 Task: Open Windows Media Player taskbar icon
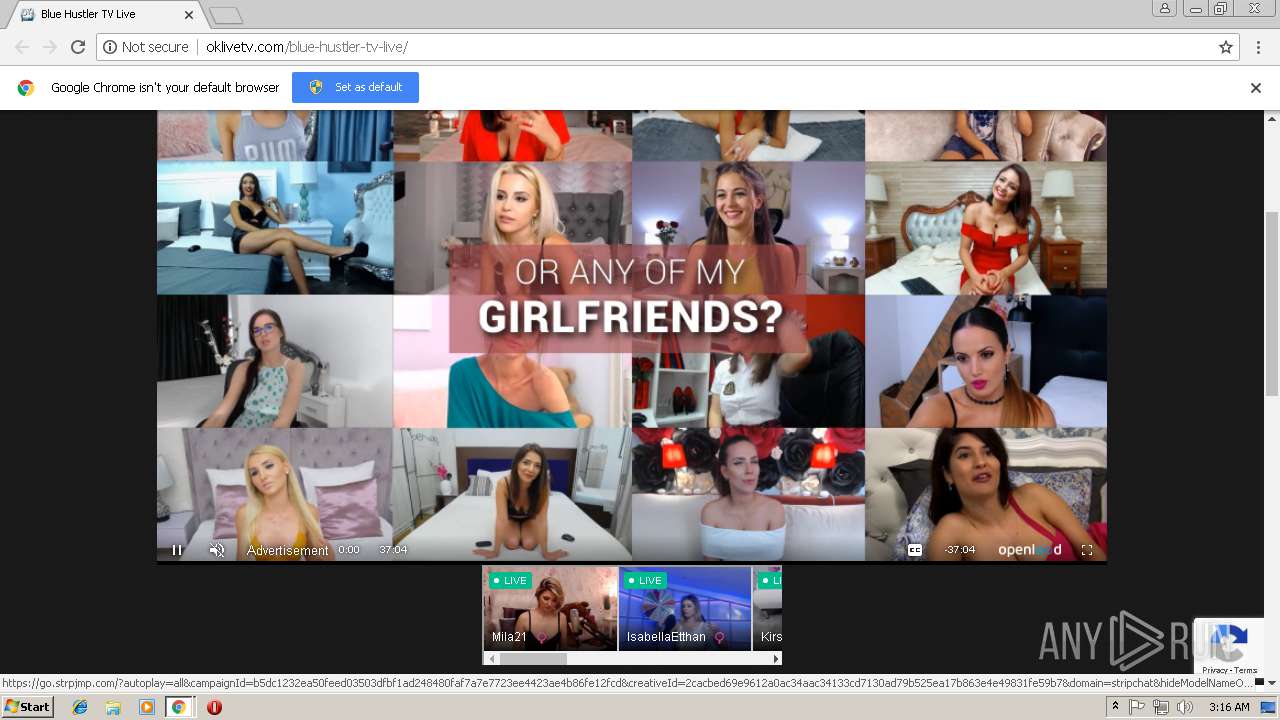point(146,707)
